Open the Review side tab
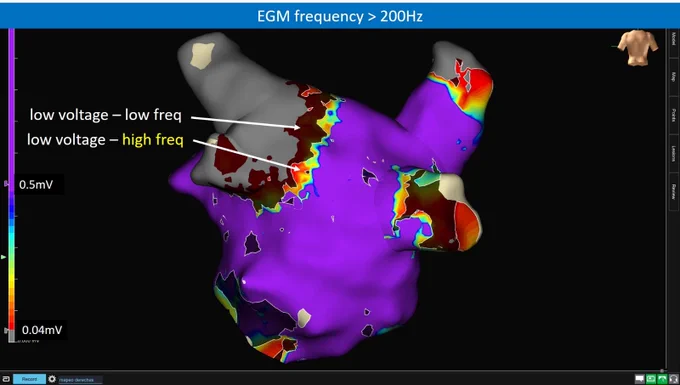The height and width of the screenshot is (385, 680). (673, 191)
